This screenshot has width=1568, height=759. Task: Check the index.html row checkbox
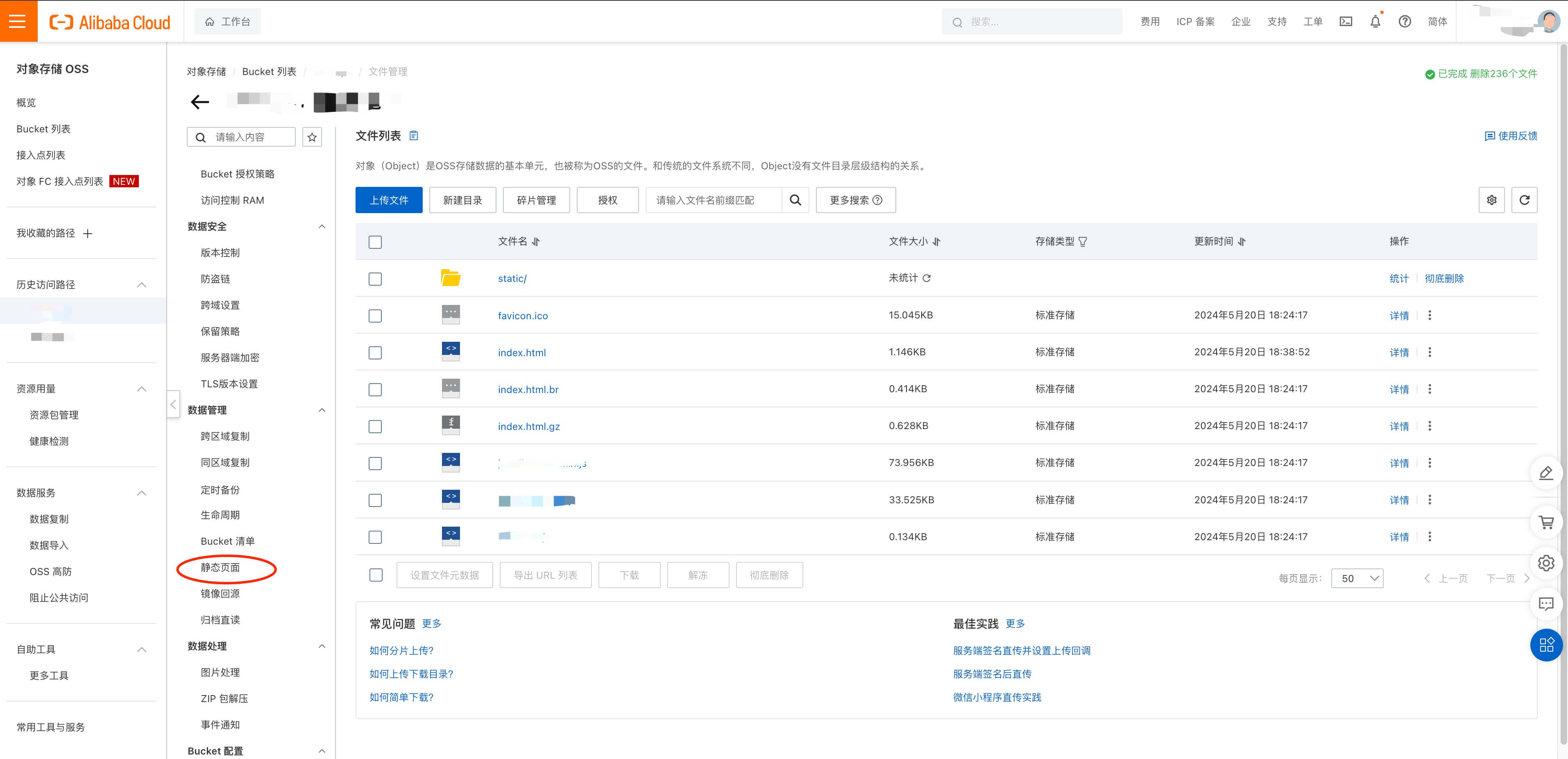pyautogui.click(x=375, y=353)
